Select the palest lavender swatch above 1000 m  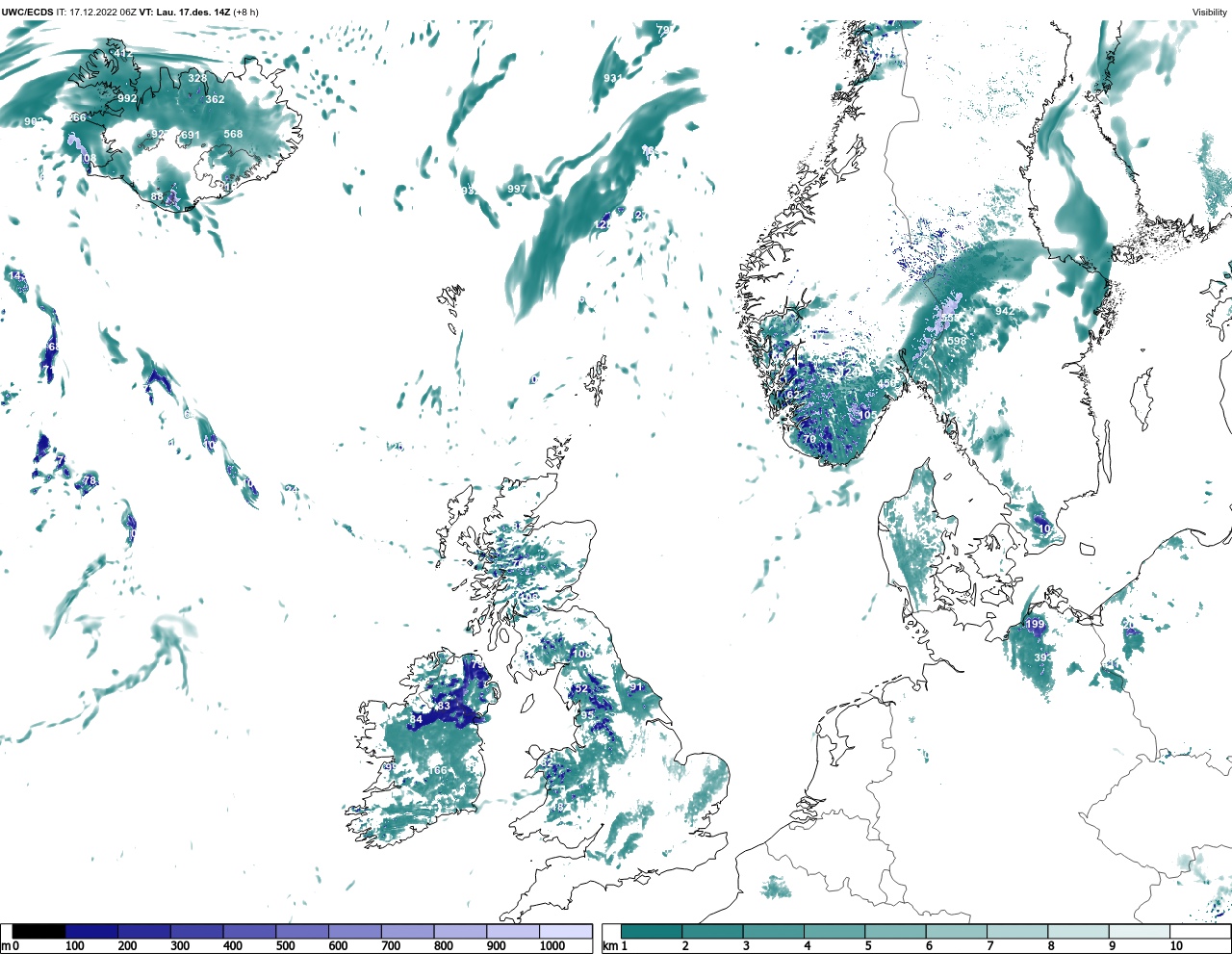click(x=565, y=932)
